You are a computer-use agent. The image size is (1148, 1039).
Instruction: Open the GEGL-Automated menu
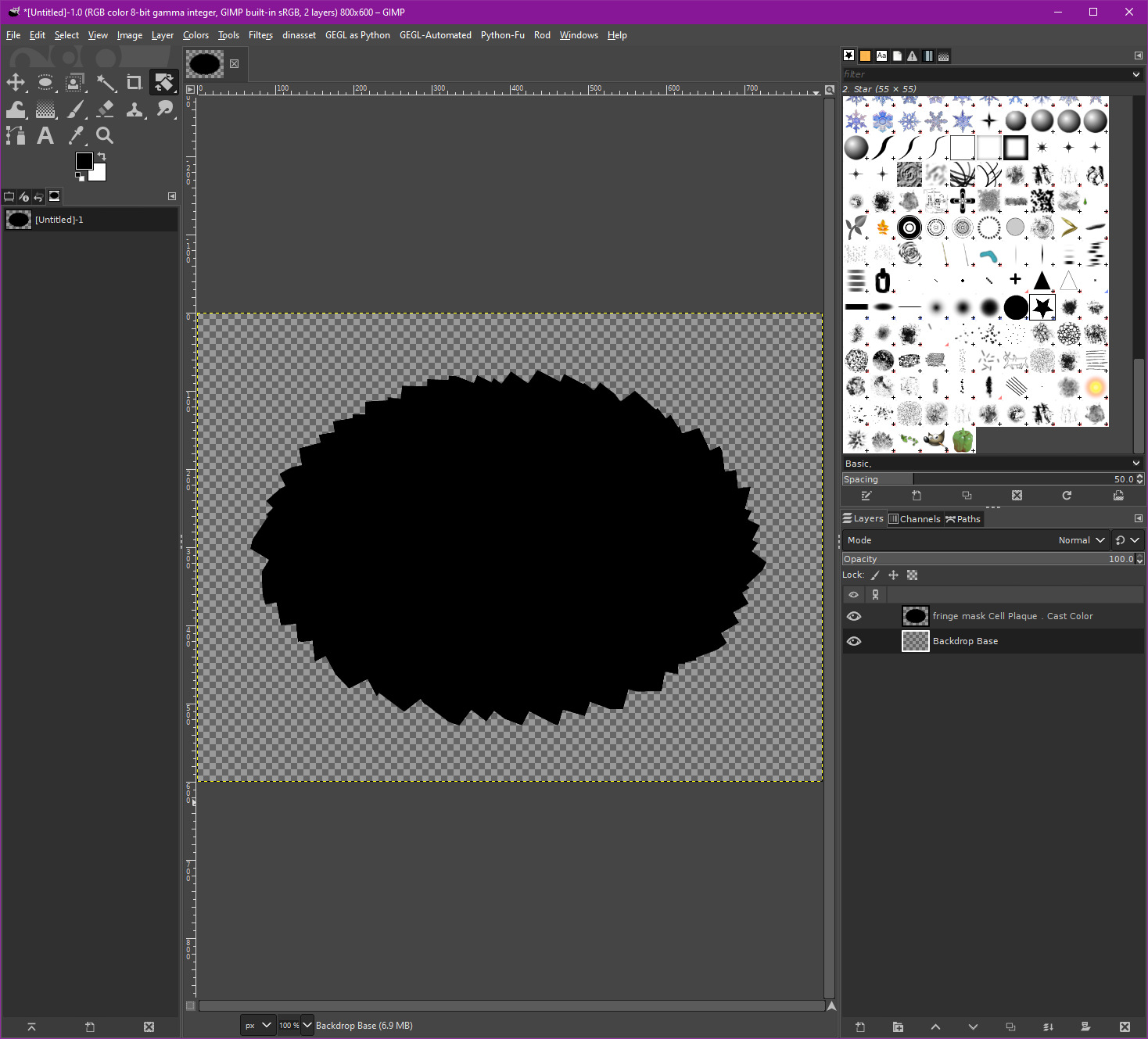(436, 35)
